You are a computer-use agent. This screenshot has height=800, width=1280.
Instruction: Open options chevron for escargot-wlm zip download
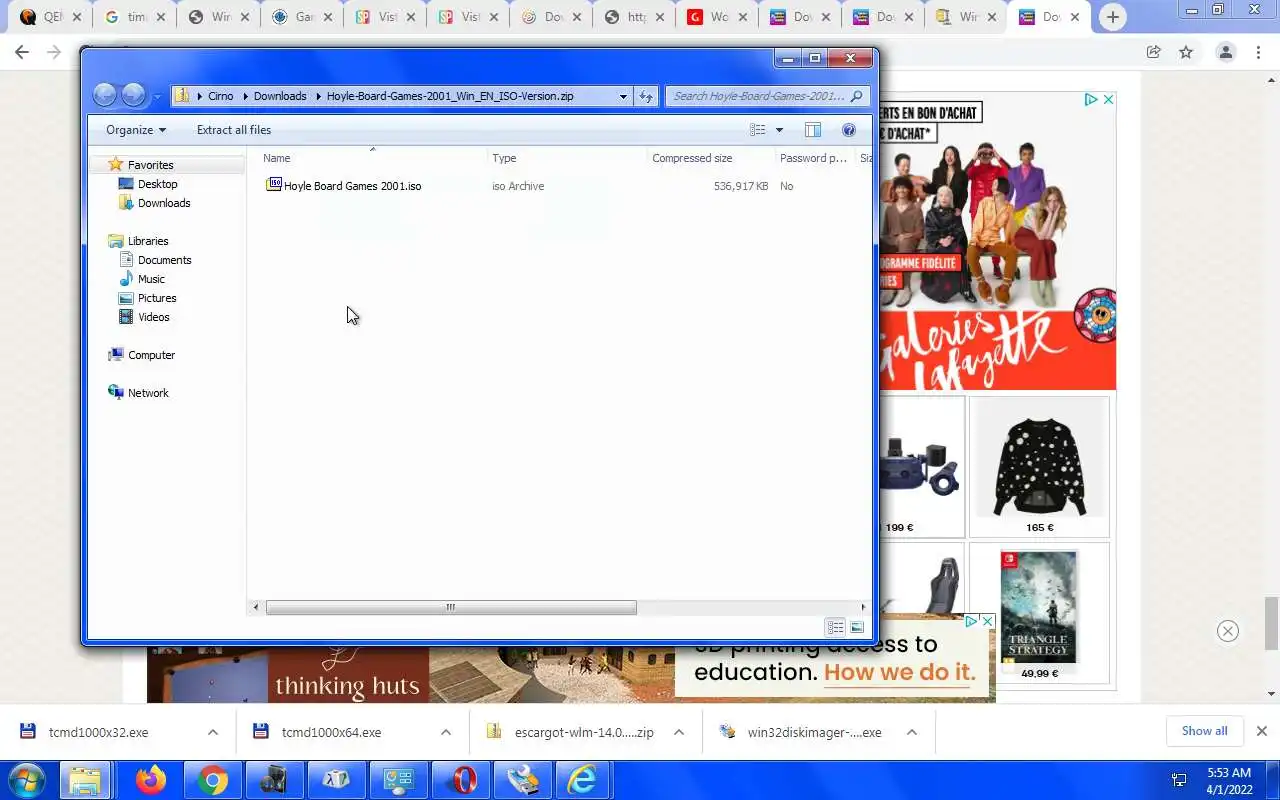point(678,732)
